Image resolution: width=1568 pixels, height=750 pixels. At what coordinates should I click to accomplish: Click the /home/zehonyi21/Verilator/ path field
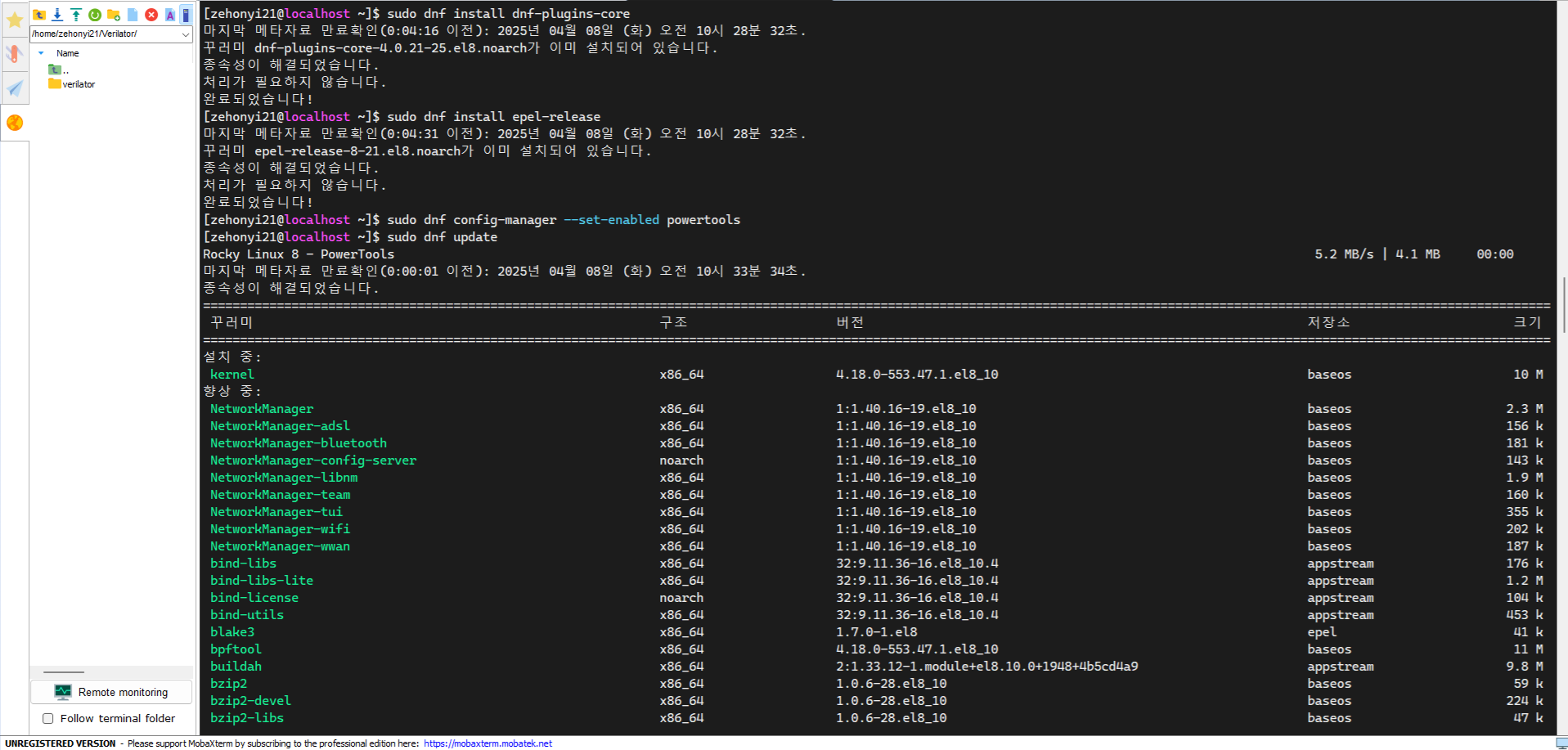[x=104, y=34]
